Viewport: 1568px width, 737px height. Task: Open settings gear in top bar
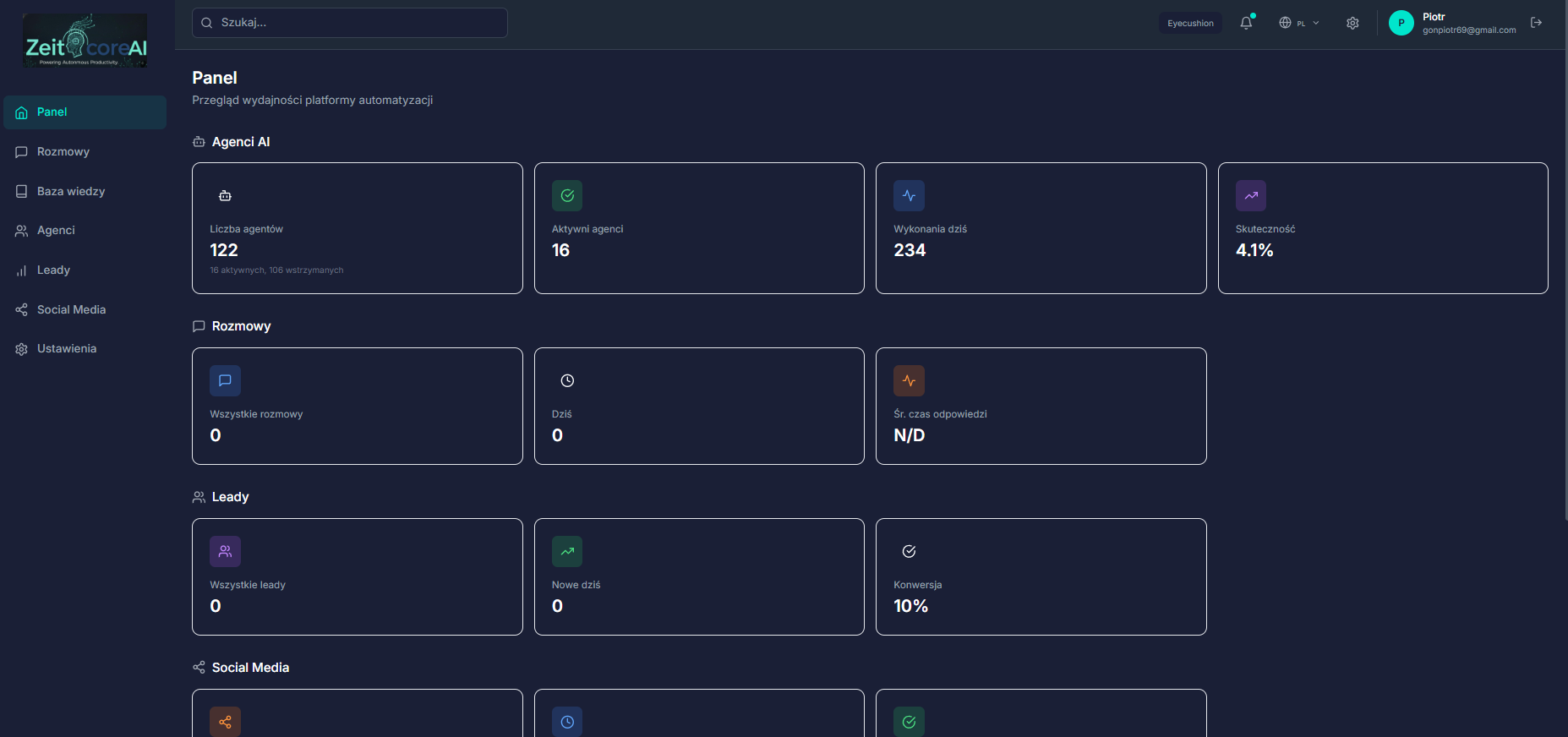(x=1352, y=23)
